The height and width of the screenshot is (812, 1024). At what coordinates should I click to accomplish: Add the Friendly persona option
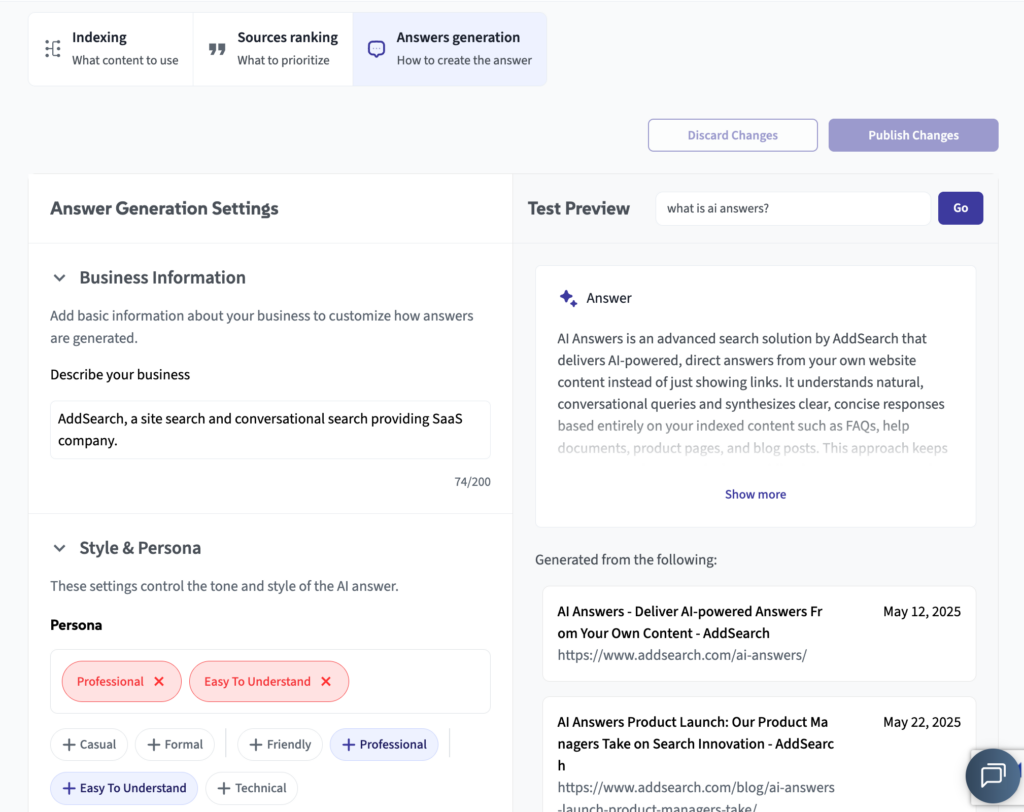click(280, 745)
